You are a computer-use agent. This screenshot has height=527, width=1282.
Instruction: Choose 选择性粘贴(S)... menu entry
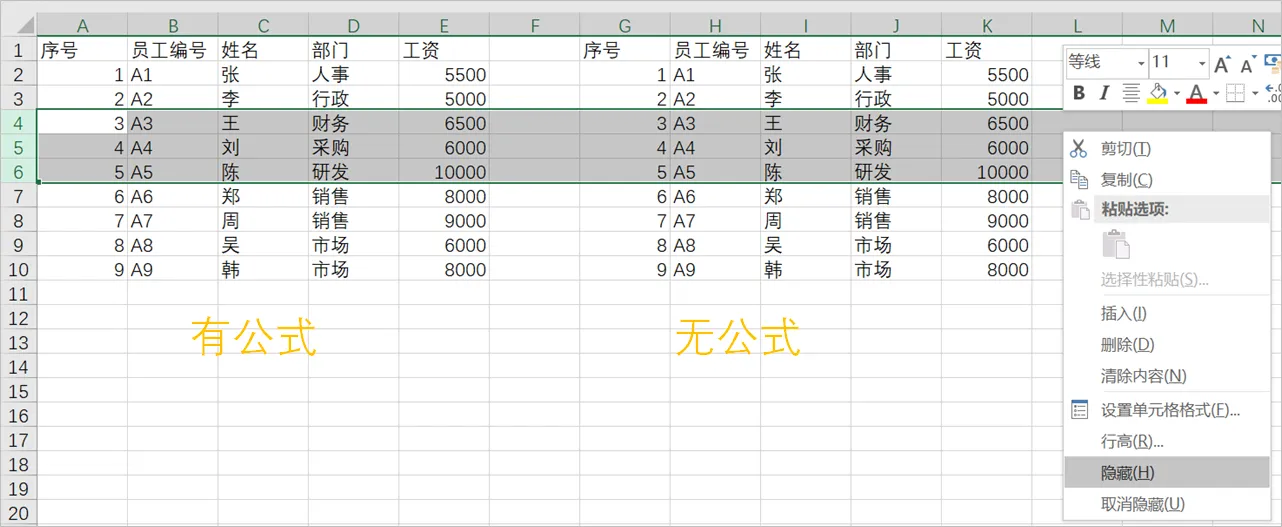coord(1167,279)
